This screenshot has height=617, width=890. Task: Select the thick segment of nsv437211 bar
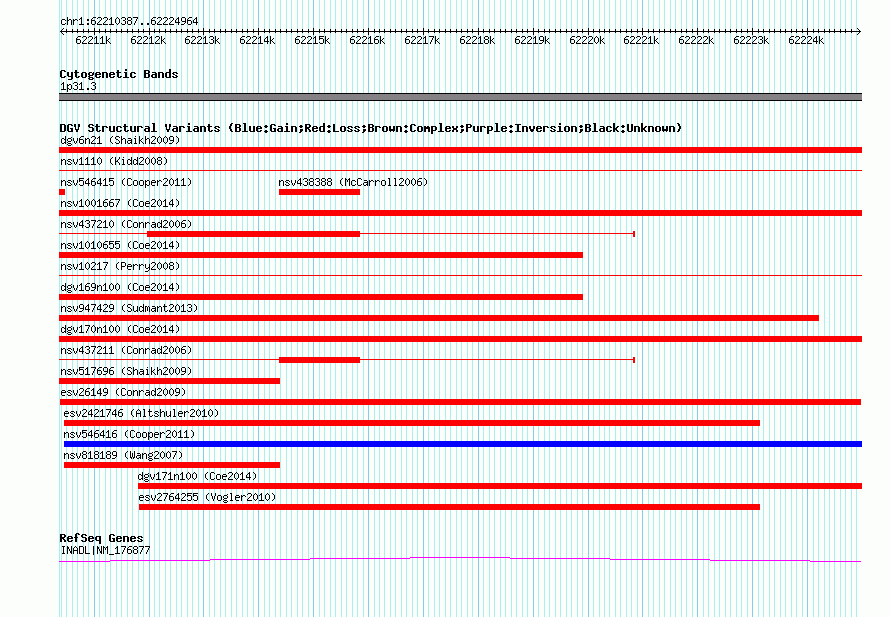320,360
